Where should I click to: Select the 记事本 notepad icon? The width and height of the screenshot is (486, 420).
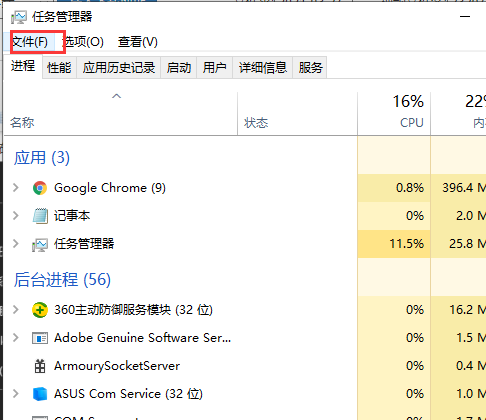(x=40, y=216)
